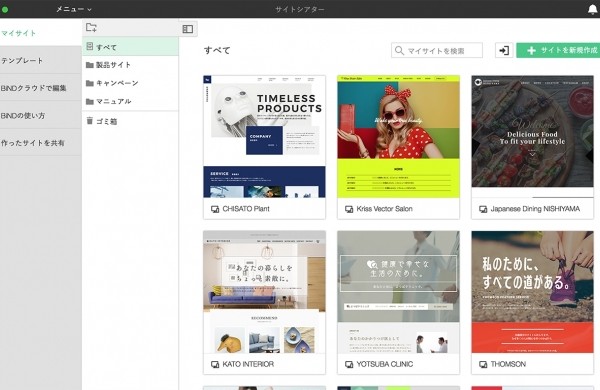Screen dimensions: 600x390
Task: Switch to the テンプレート tab
Action: pyautogui.click(x=41, y=60)
